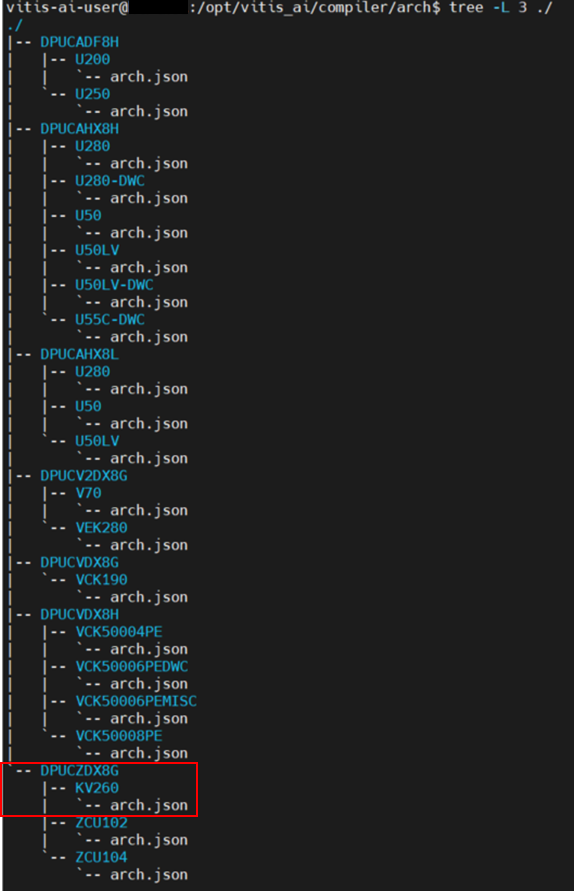574x891 pixels.
Task: Click the DPUCAHX8L directory
Action: coord(80,354)
